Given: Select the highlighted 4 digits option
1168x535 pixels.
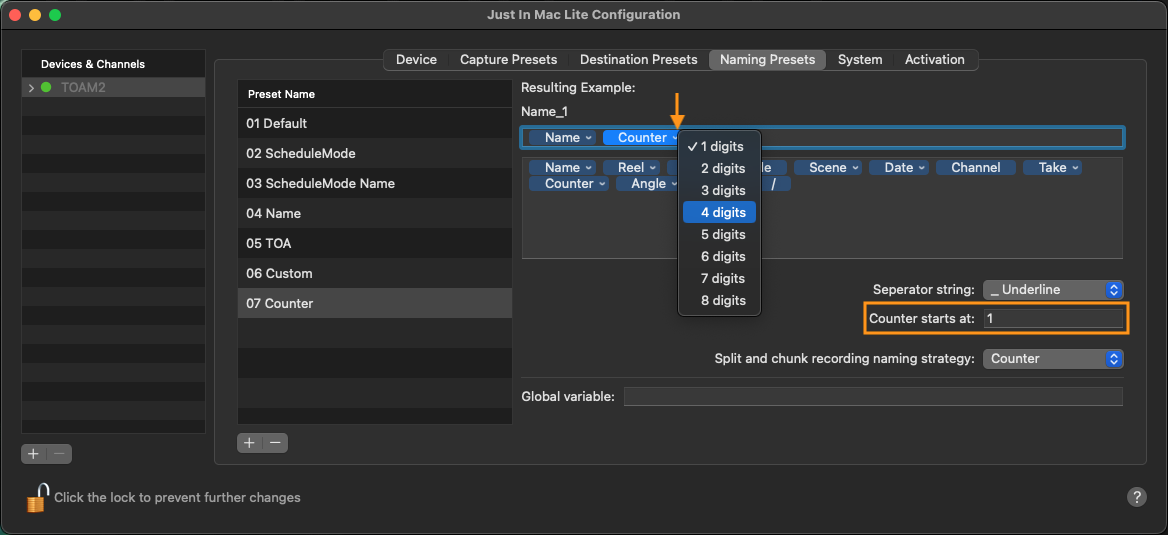Looking at the screenshot, I should 720,212.
